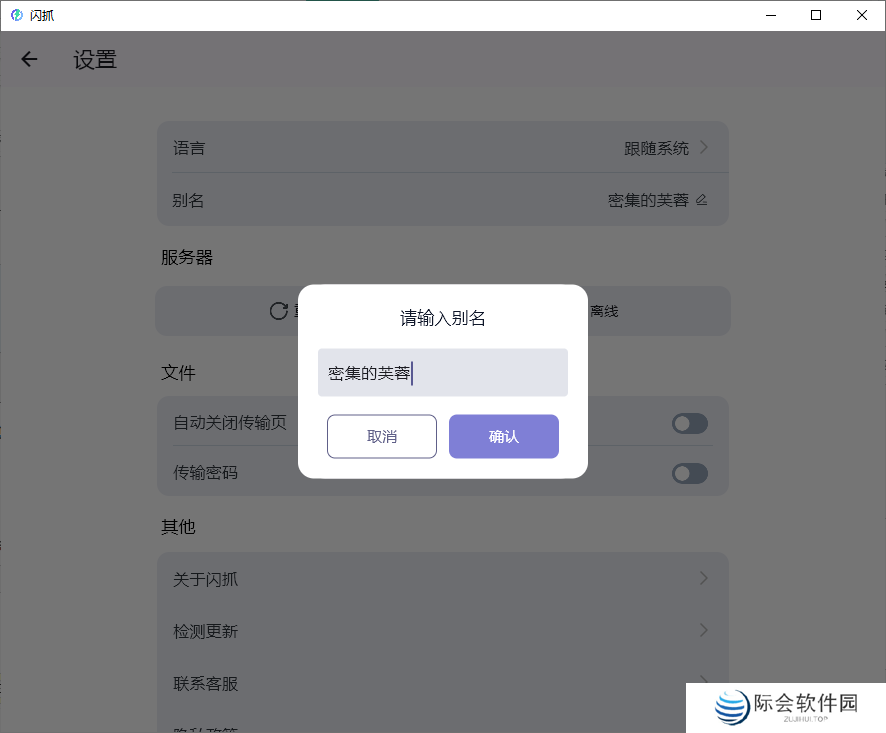Click inside the alias text input field
Viewport: 886px width, 733px height.
[x=443, y=371]
